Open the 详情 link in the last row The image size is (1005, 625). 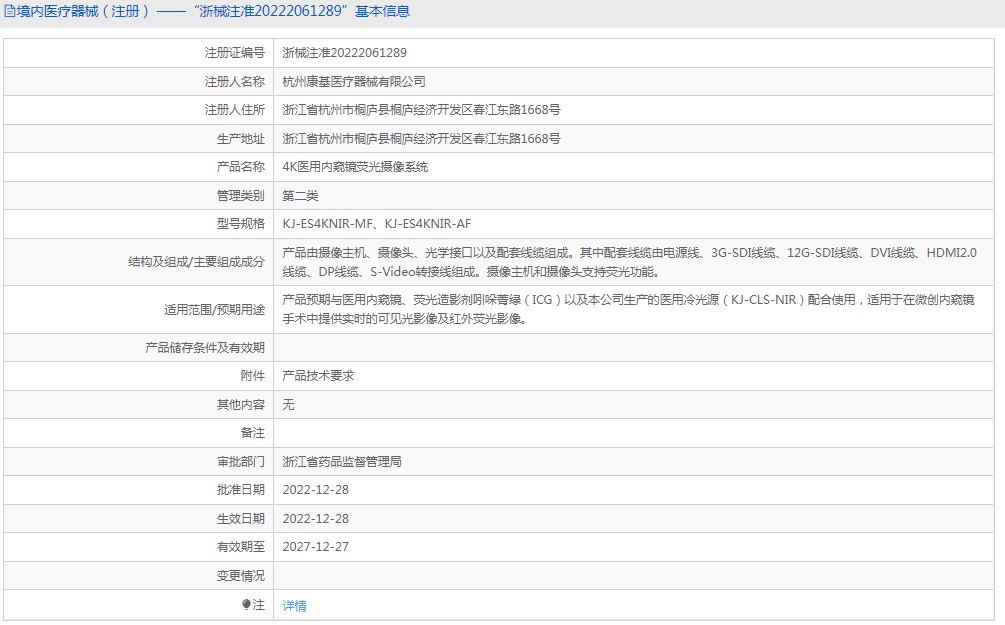point(294,606)
